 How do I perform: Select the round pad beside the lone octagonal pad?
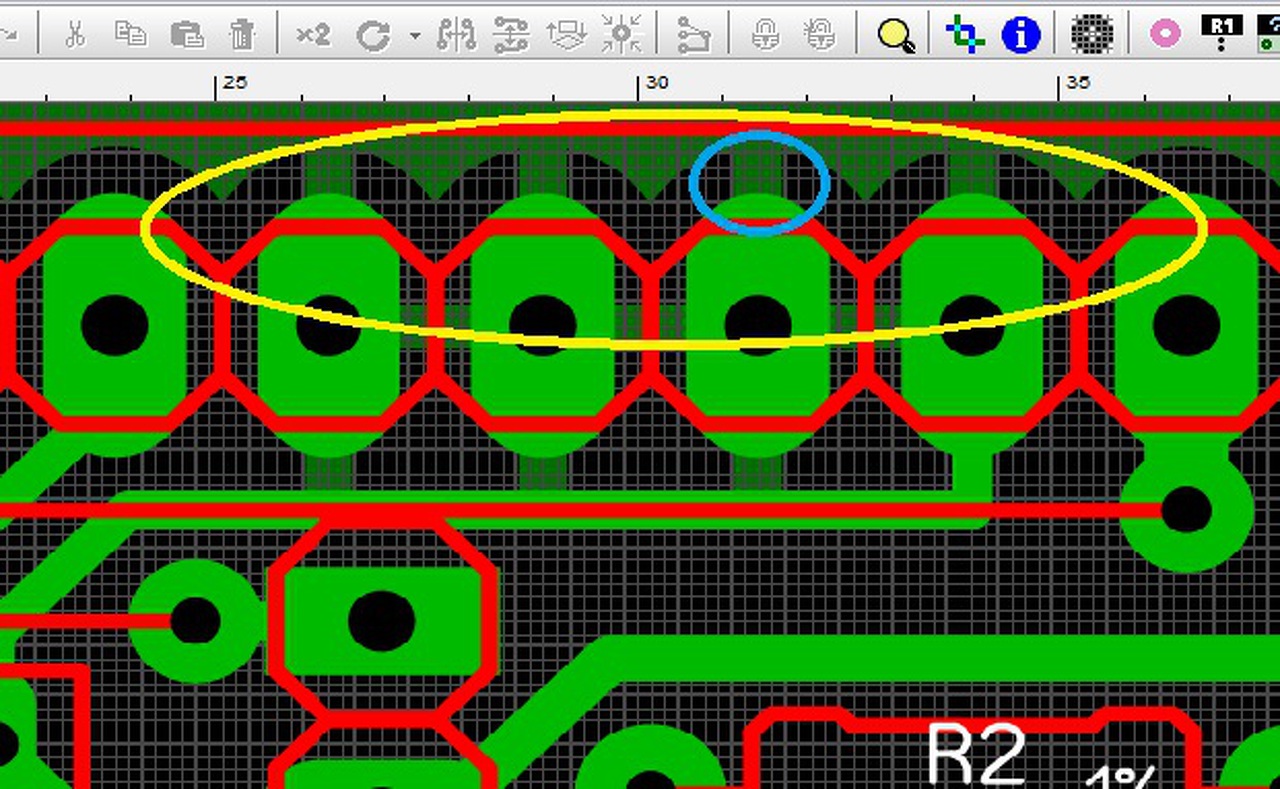coord(195,621)
